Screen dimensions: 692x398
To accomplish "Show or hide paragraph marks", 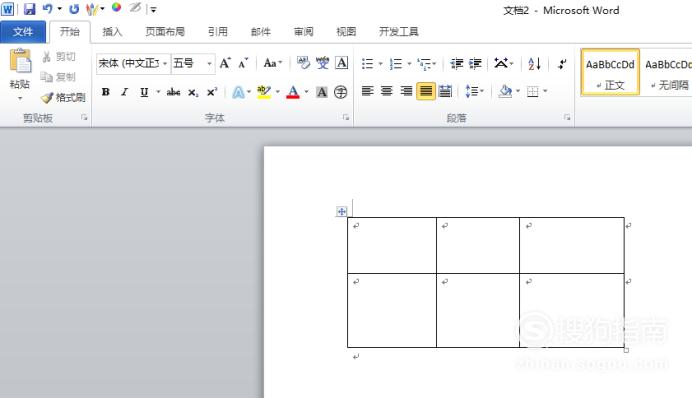I will pos(562,64).
